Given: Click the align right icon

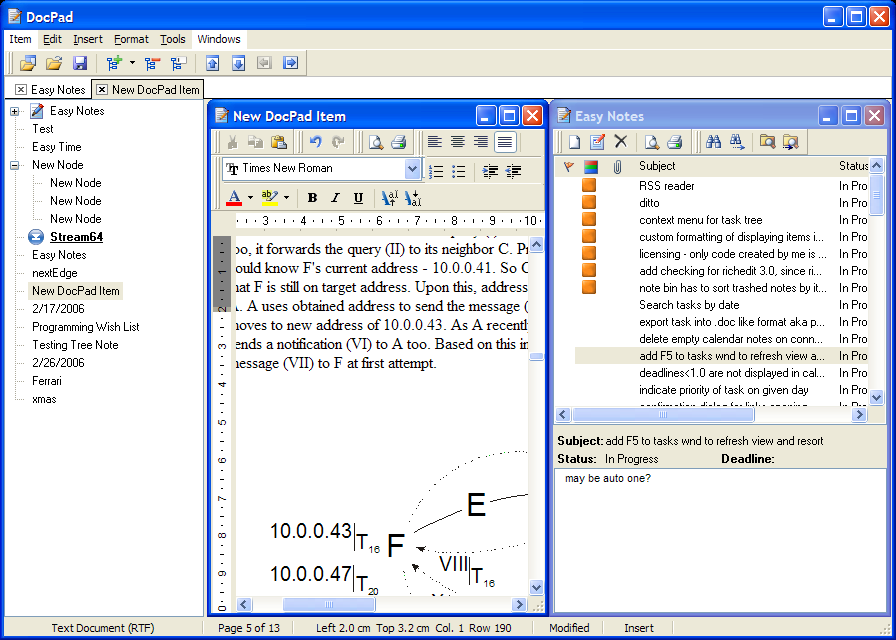Looking at the screenshot, I should [481, 142].
